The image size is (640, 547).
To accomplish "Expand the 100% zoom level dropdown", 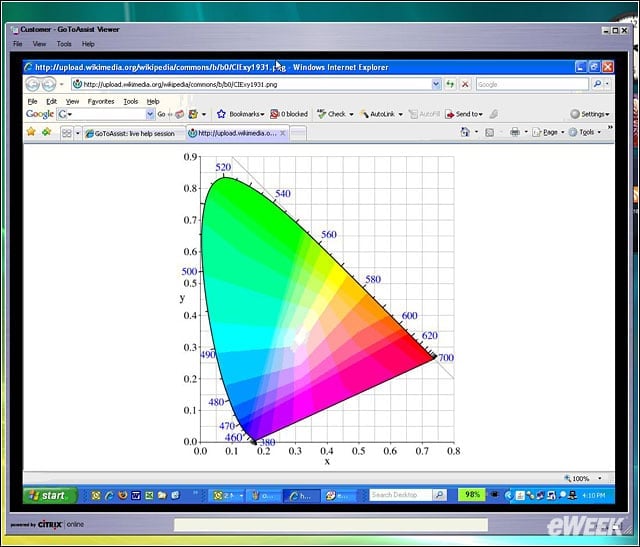I will click(600, 478).
